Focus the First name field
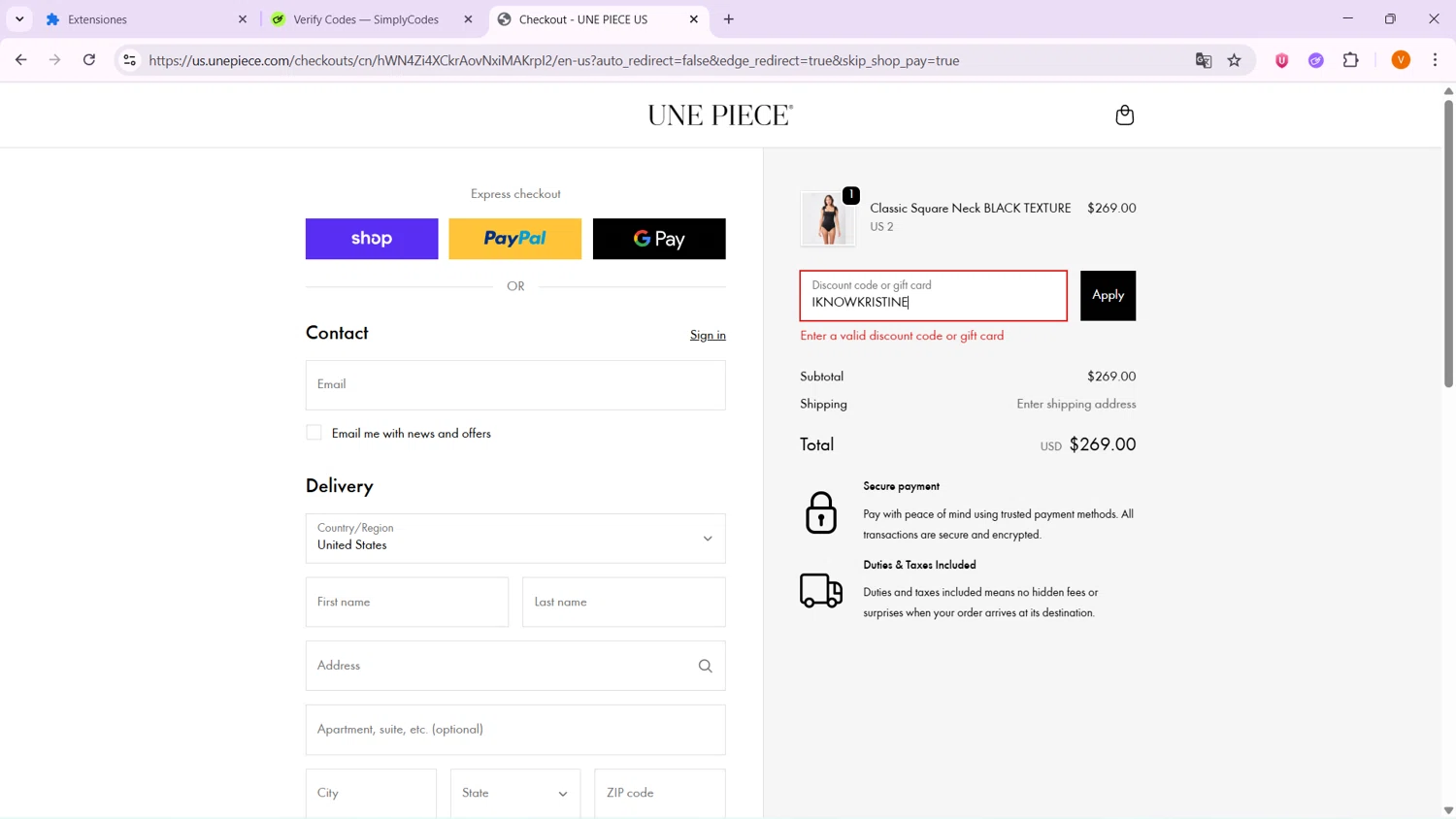1456x819 pixels. [x=407, y=603]
